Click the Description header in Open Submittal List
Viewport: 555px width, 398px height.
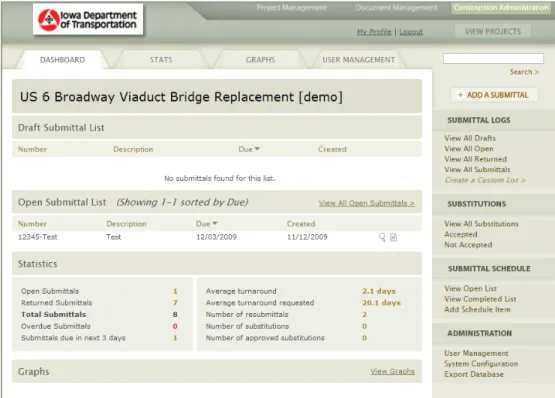(x=126, y=224)
